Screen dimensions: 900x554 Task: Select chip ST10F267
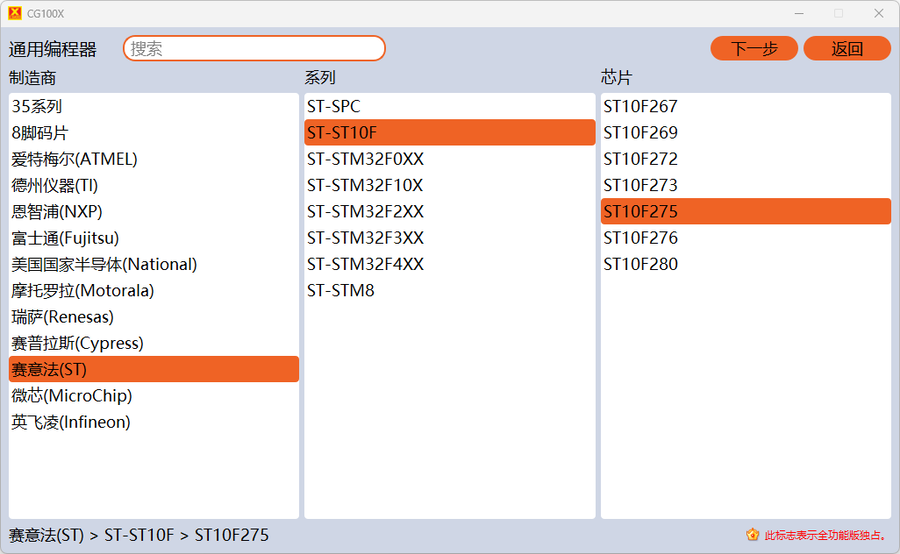(640, 106)
